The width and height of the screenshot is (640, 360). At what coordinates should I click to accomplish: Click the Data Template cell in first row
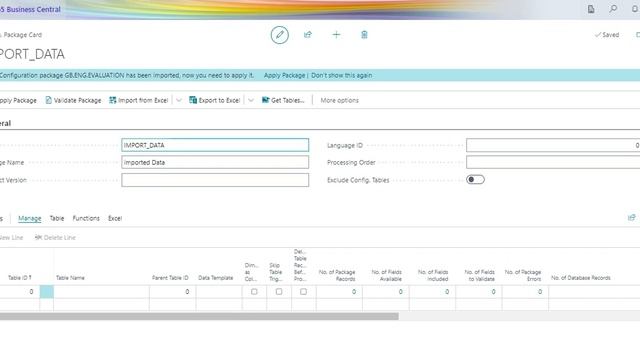click(219, 292)
